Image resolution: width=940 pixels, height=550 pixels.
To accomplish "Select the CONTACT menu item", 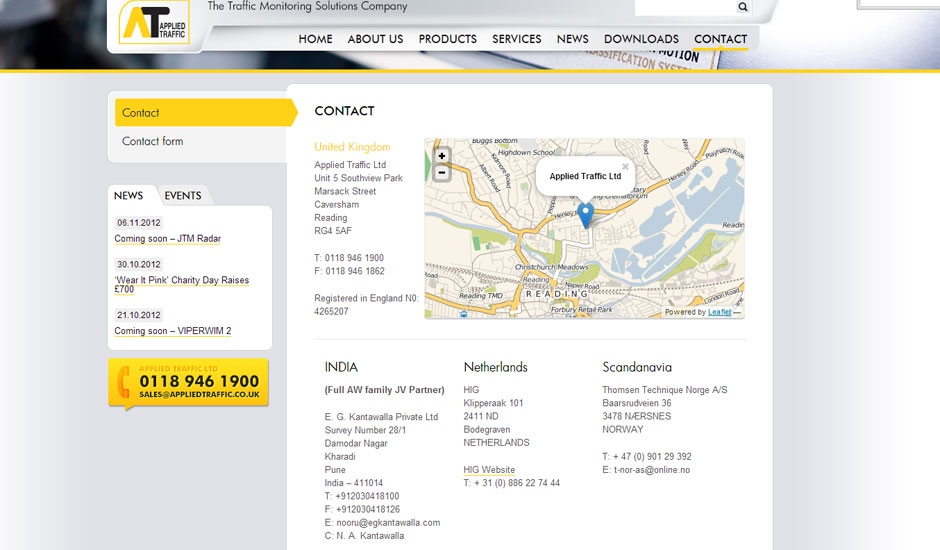I will tap(721, 39).
